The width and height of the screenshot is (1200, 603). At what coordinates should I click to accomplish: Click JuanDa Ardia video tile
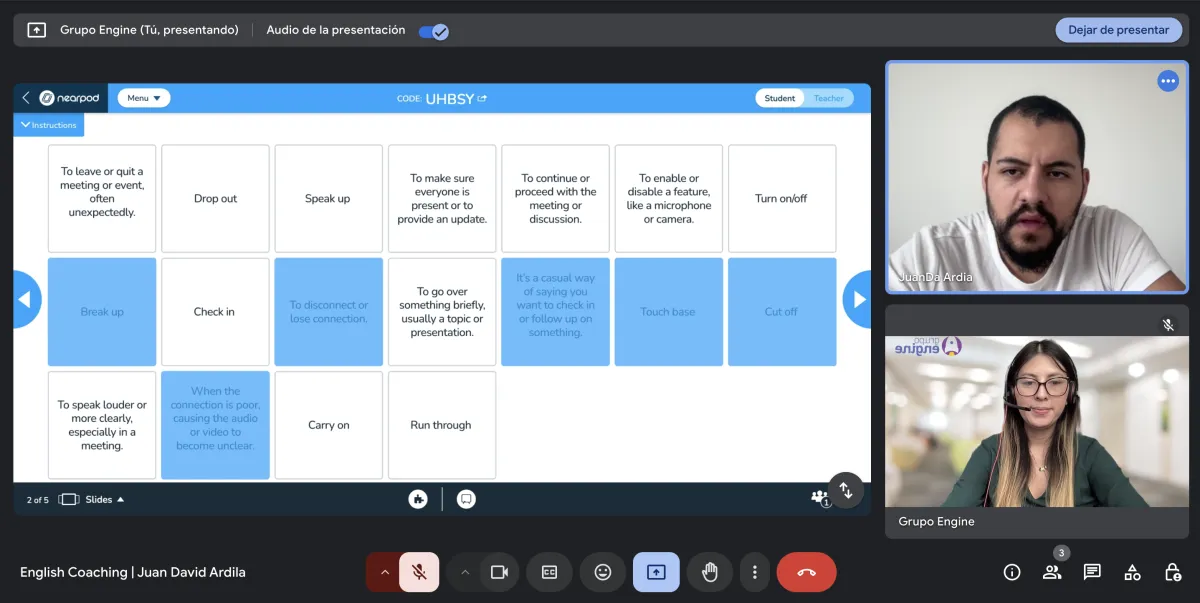coord(1037,177)
